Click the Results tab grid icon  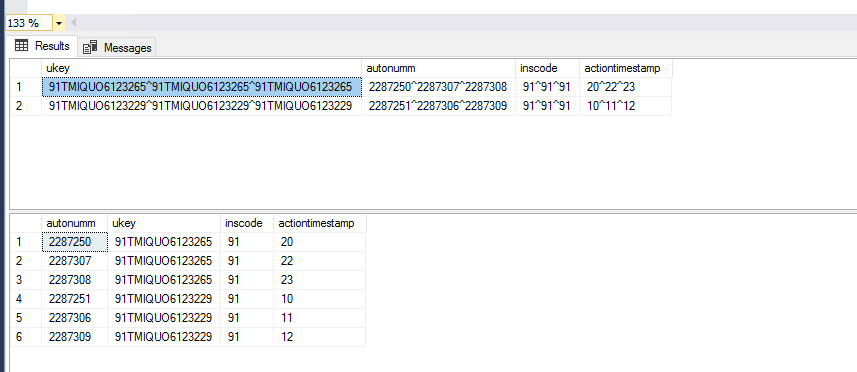tap(21, 46)
